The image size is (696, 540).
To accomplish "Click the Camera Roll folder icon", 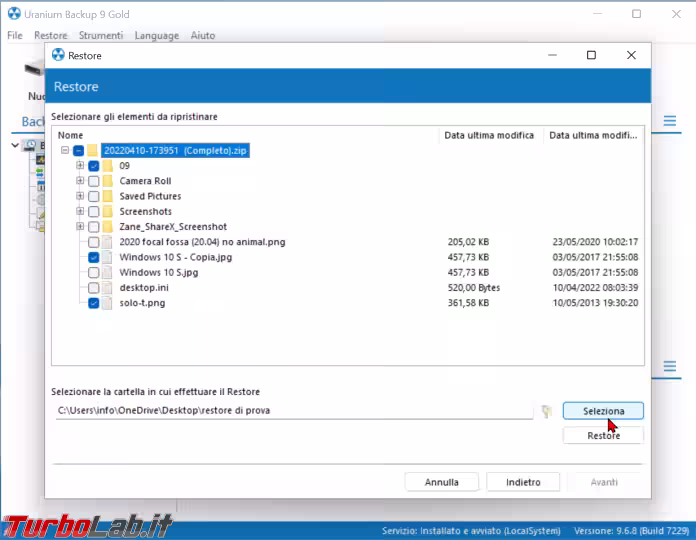I will [x=107, y=181].
